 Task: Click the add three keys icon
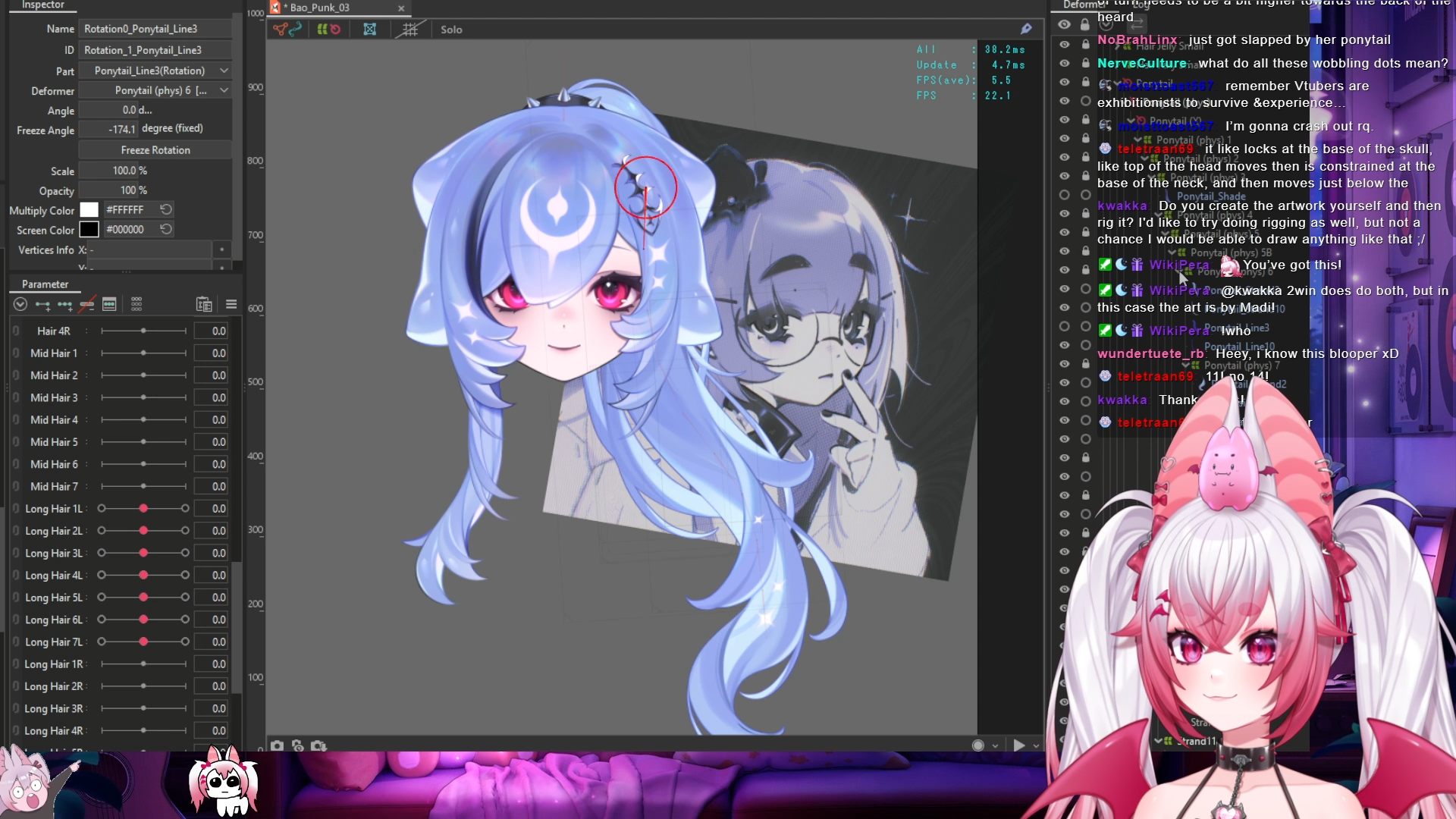[x=65, y=305]
